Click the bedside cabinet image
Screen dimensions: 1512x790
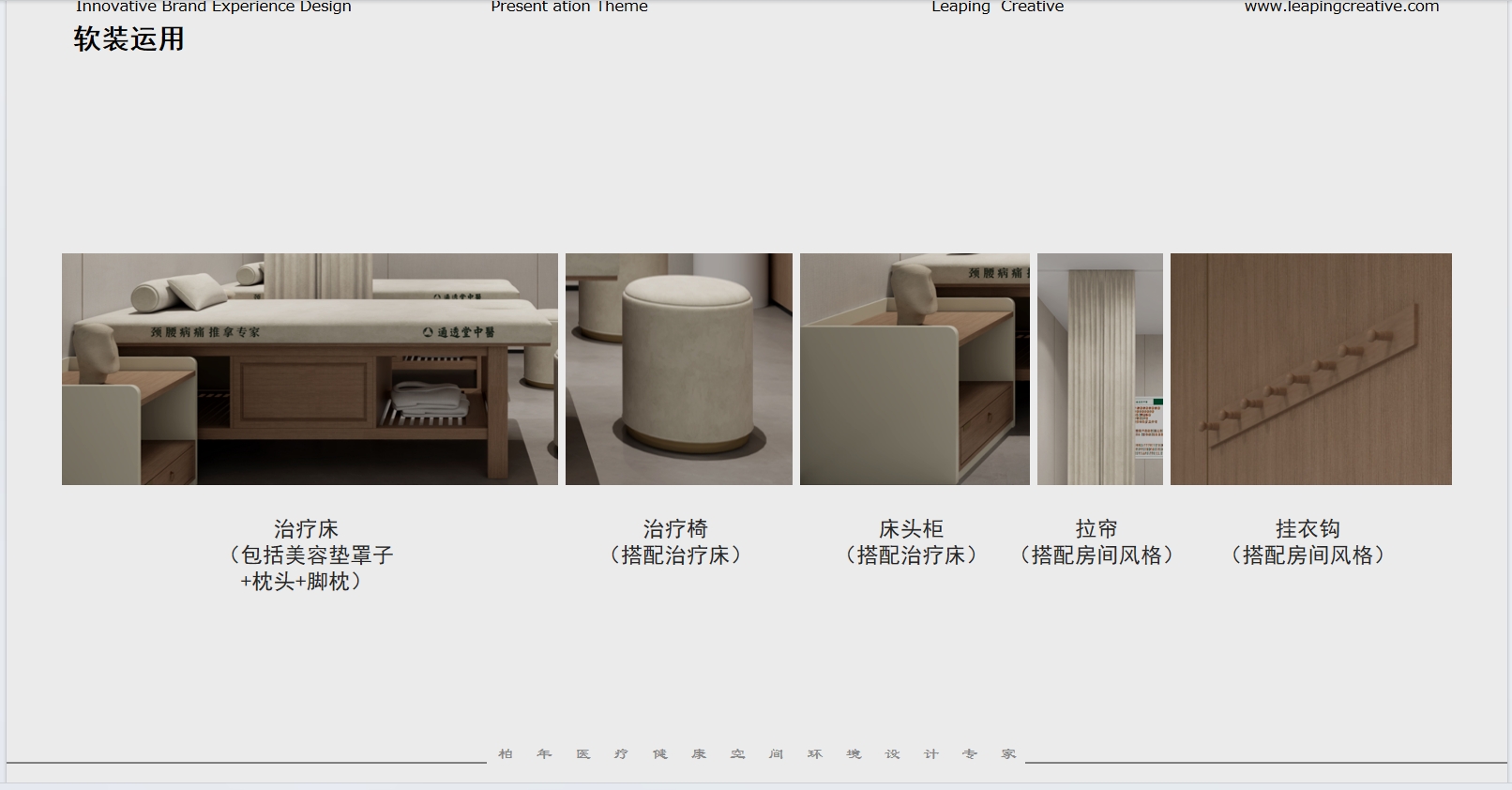pyautogui.click(x=915, y=369)
